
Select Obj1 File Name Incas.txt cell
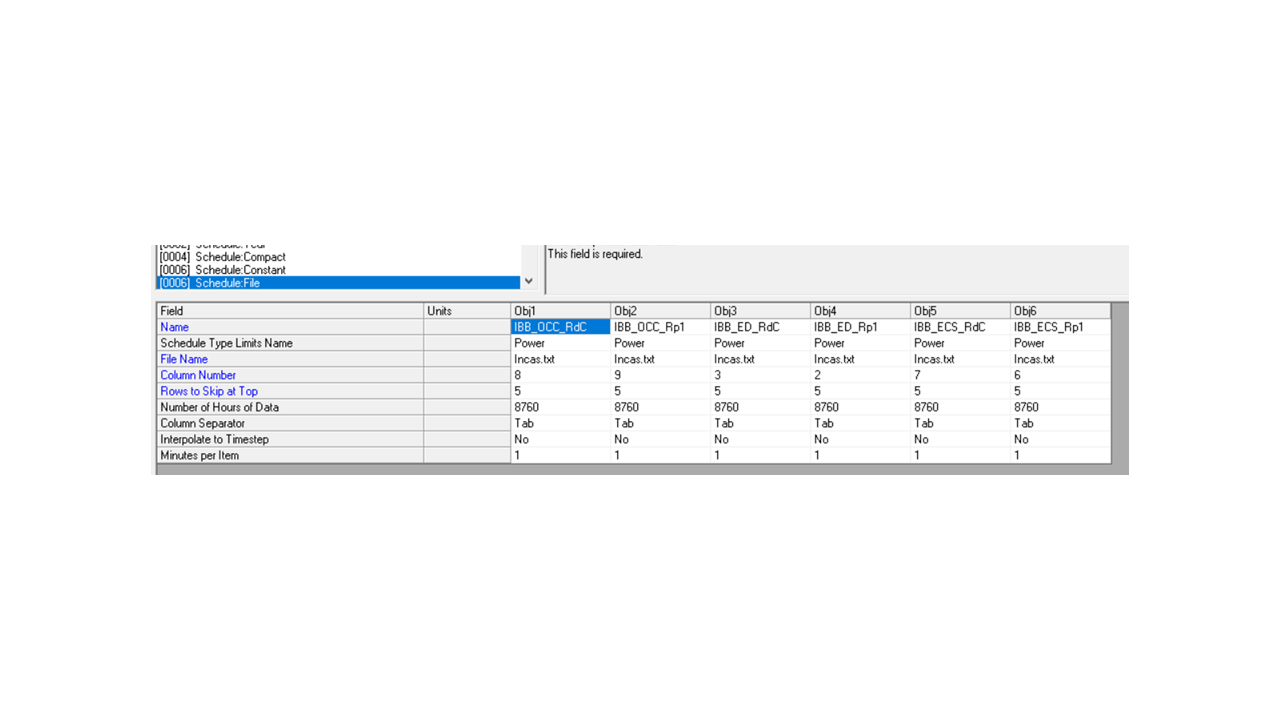point(560,359)
